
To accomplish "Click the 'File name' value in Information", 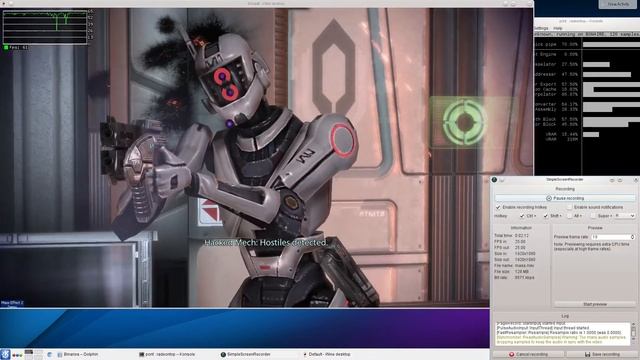I will click(x=524, y=265).
